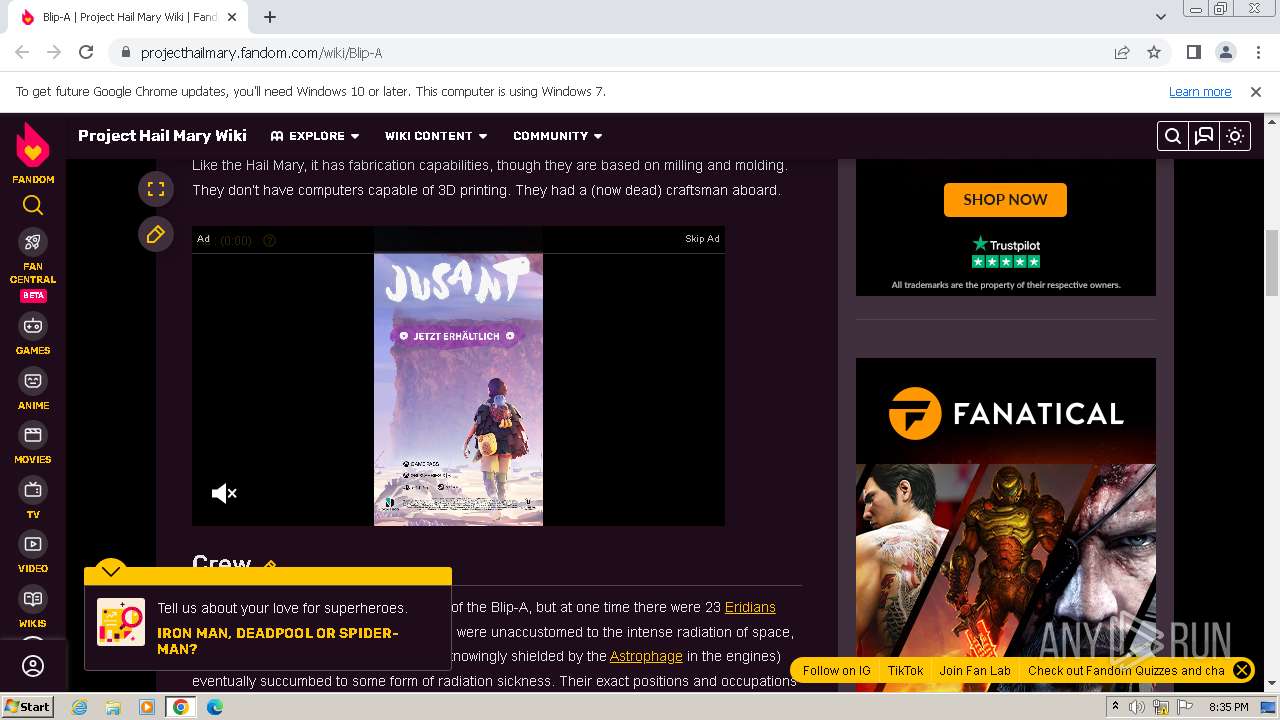
Task: Close the bottom yellow promo bar
Action: (x=1242, y=670)
